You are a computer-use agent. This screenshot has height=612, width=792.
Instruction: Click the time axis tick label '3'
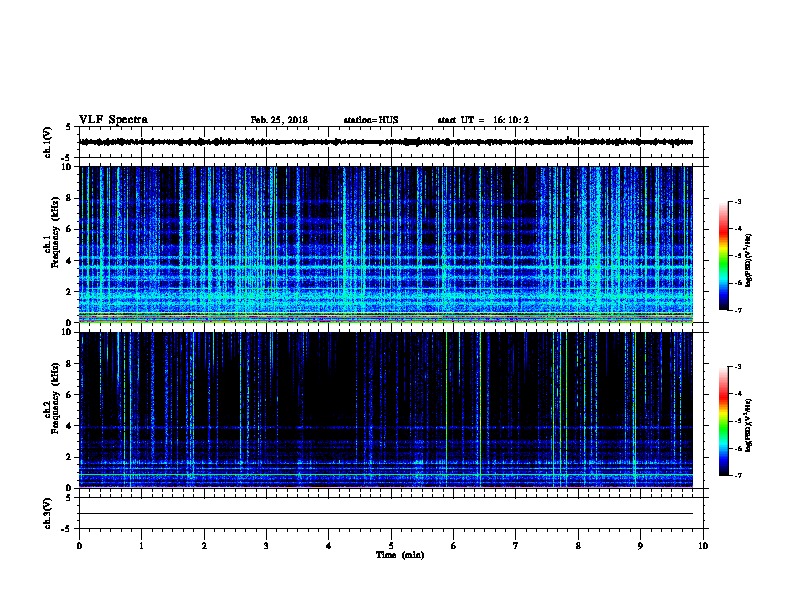click(x=266, y=546)
